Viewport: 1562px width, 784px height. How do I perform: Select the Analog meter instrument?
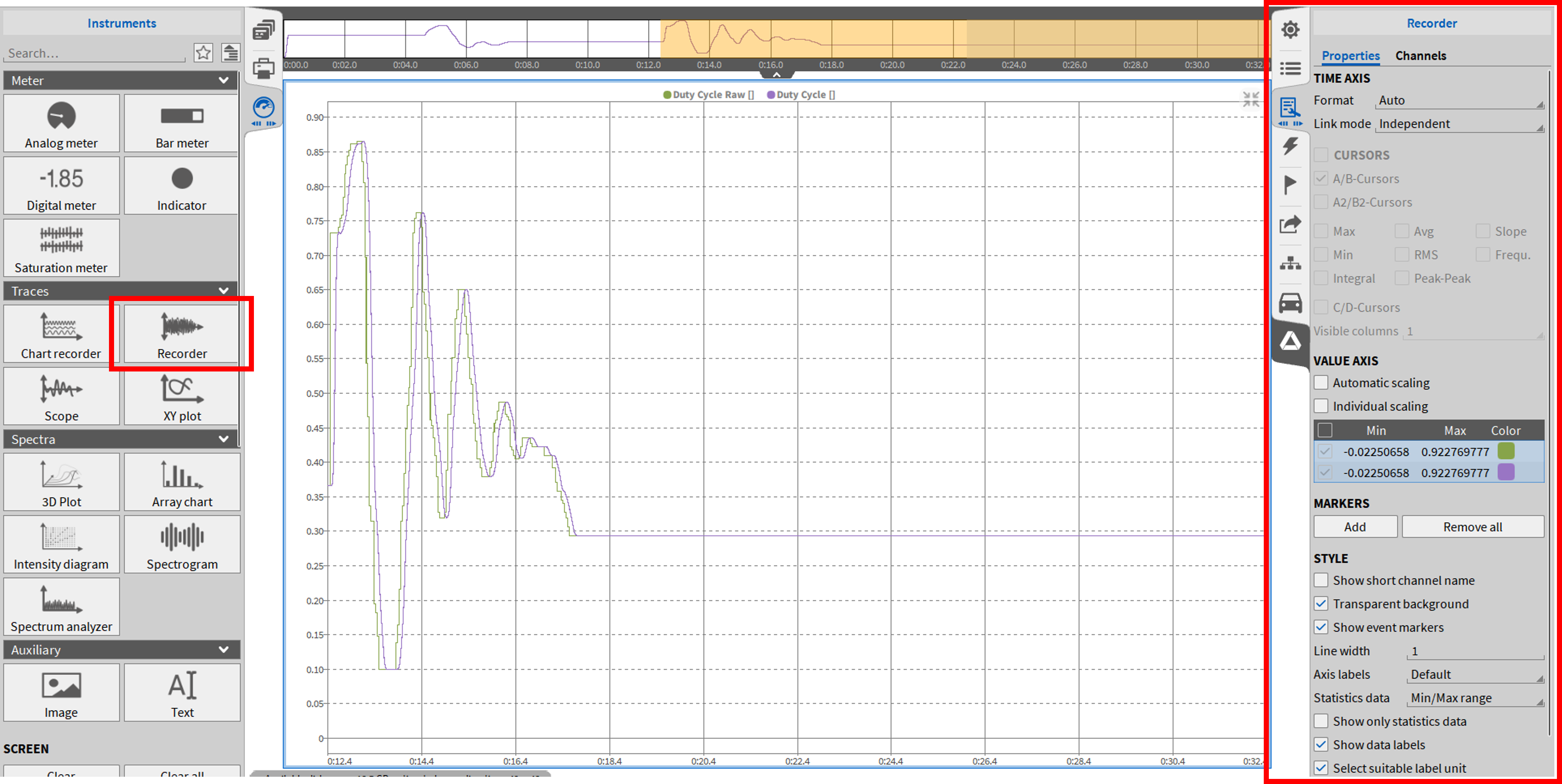tap(61, 124)
